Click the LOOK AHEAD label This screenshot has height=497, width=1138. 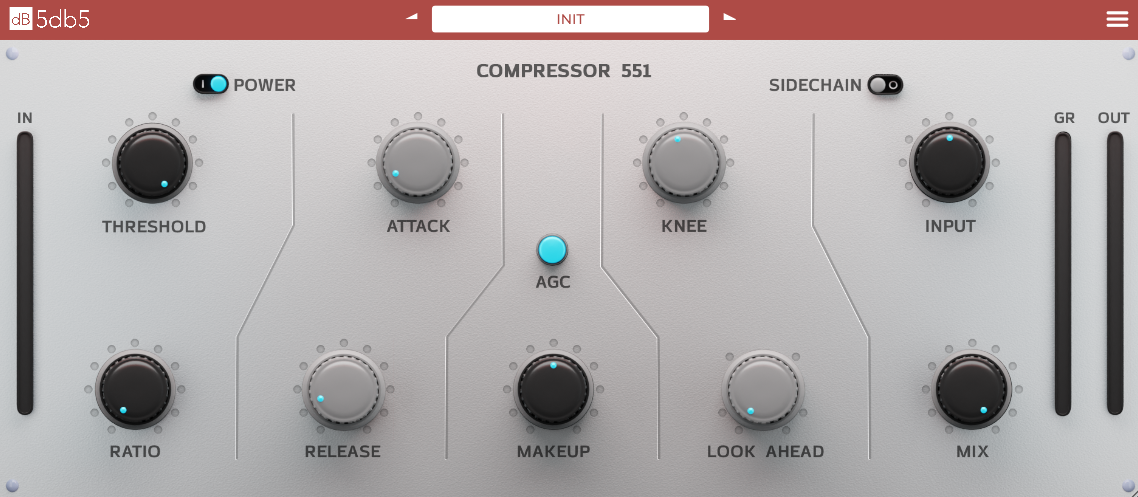tap(766, 451)
